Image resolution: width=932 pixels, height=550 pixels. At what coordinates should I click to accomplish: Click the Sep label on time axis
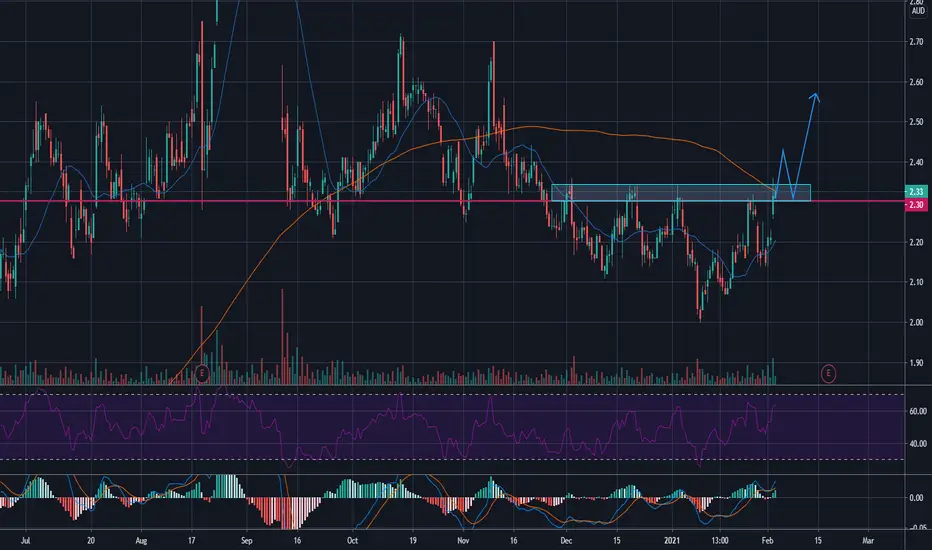tap(247, 541)
